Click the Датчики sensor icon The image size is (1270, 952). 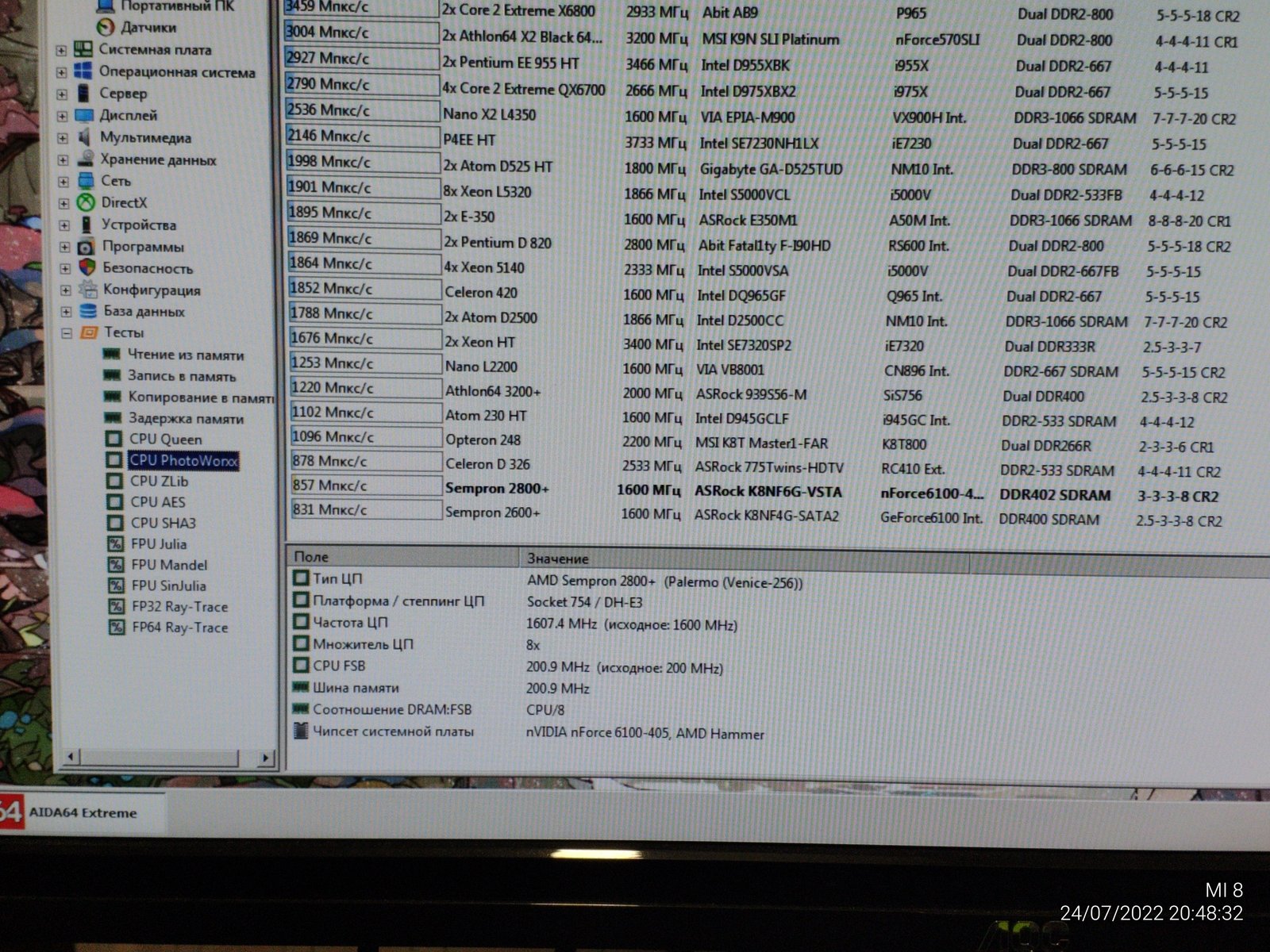click(x=105, y=28)
